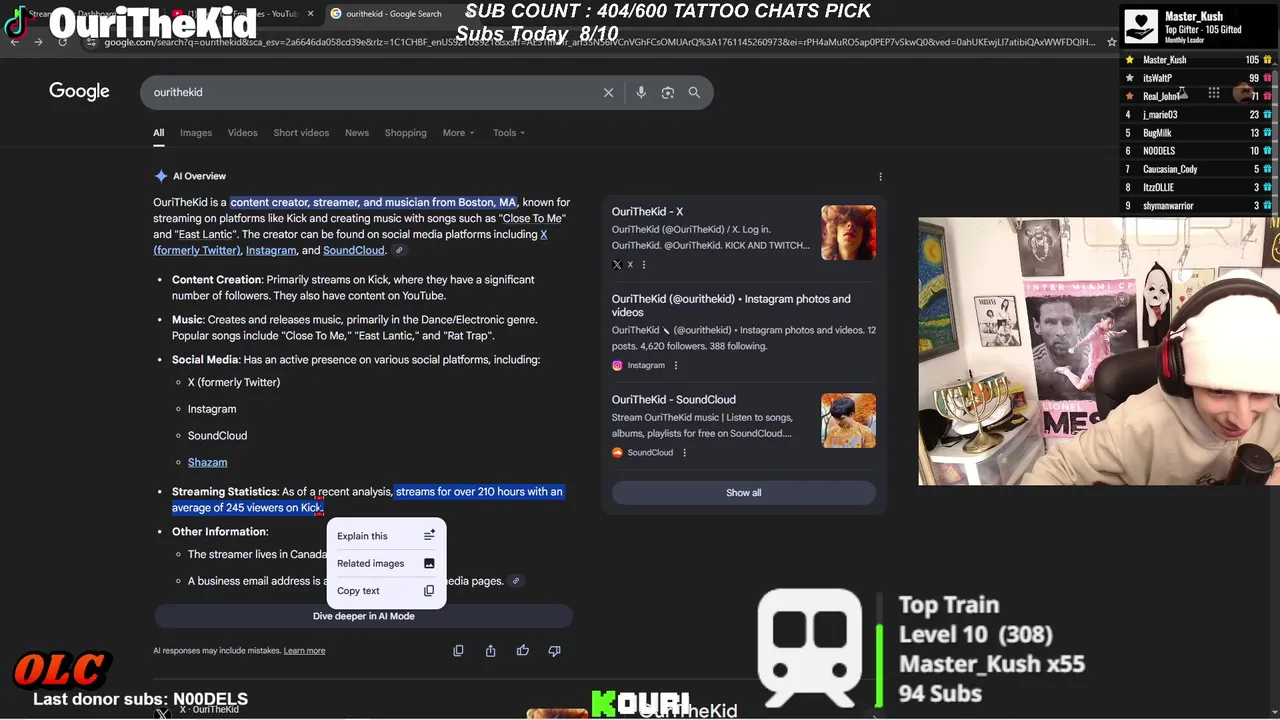Open the OuriTheKid - SoundCloud result title
Viewport: 1280px width, 720px height.
coord(673,400)
